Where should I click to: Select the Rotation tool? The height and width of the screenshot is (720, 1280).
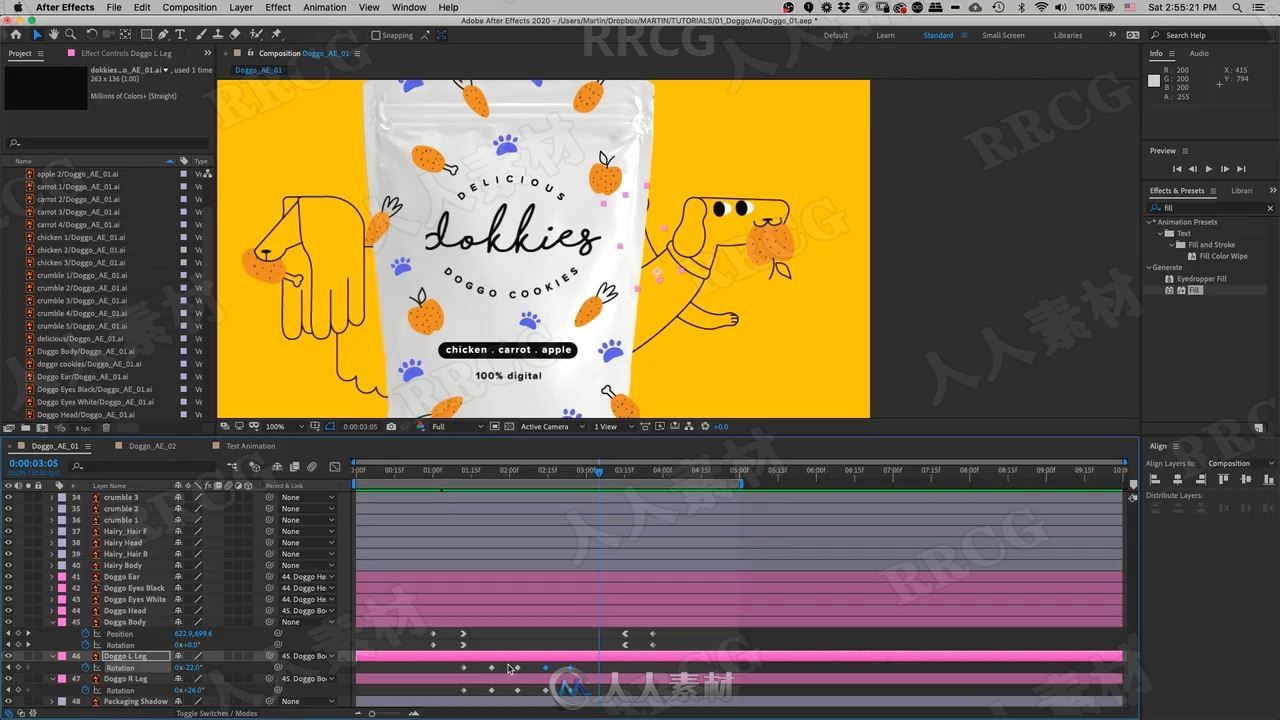coord(92,34)
